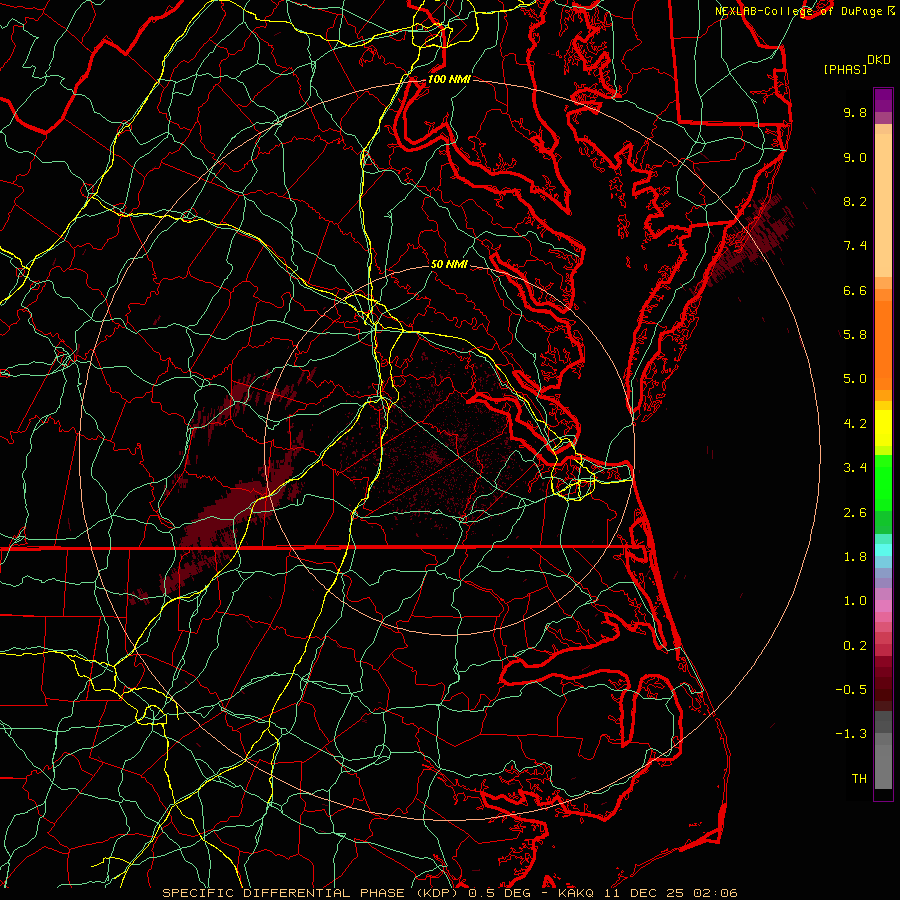The image size is (900, 900).
Task: Click the "TH" threshold legend label
Action: (859, 779)
